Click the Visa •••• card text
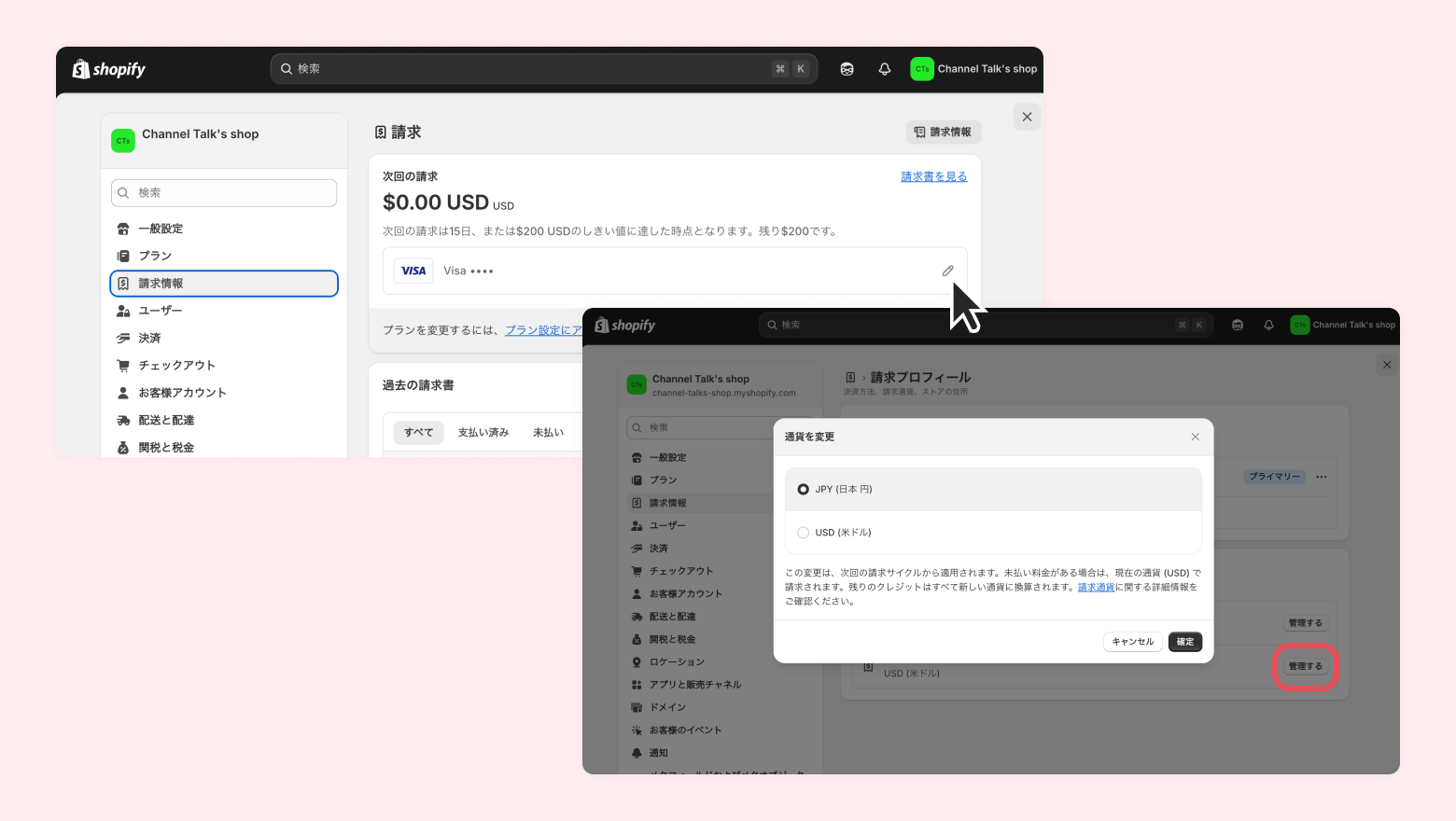 [x=469, y=271]
